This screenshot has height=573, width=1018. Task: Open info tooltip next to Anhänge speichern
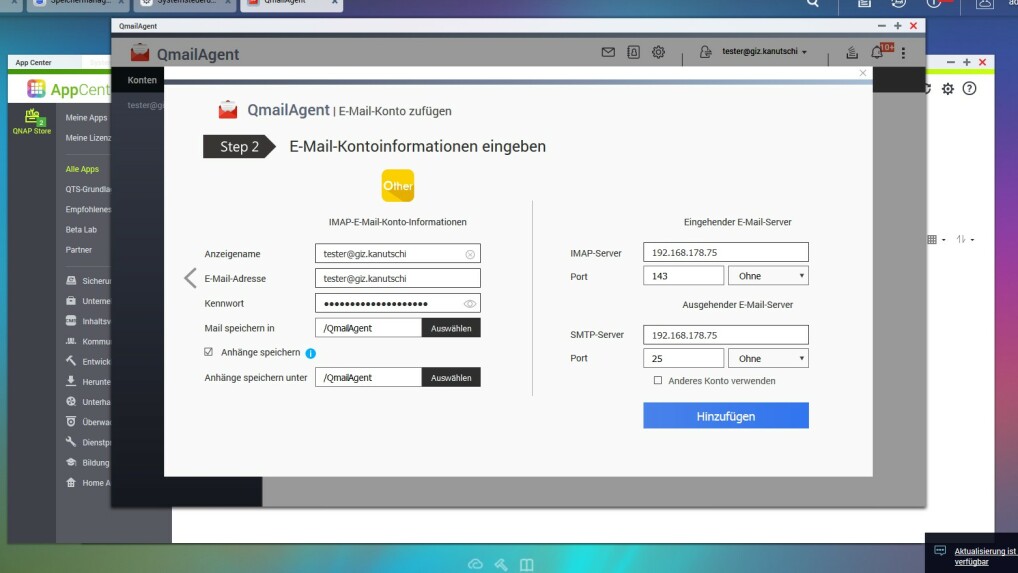310,353
